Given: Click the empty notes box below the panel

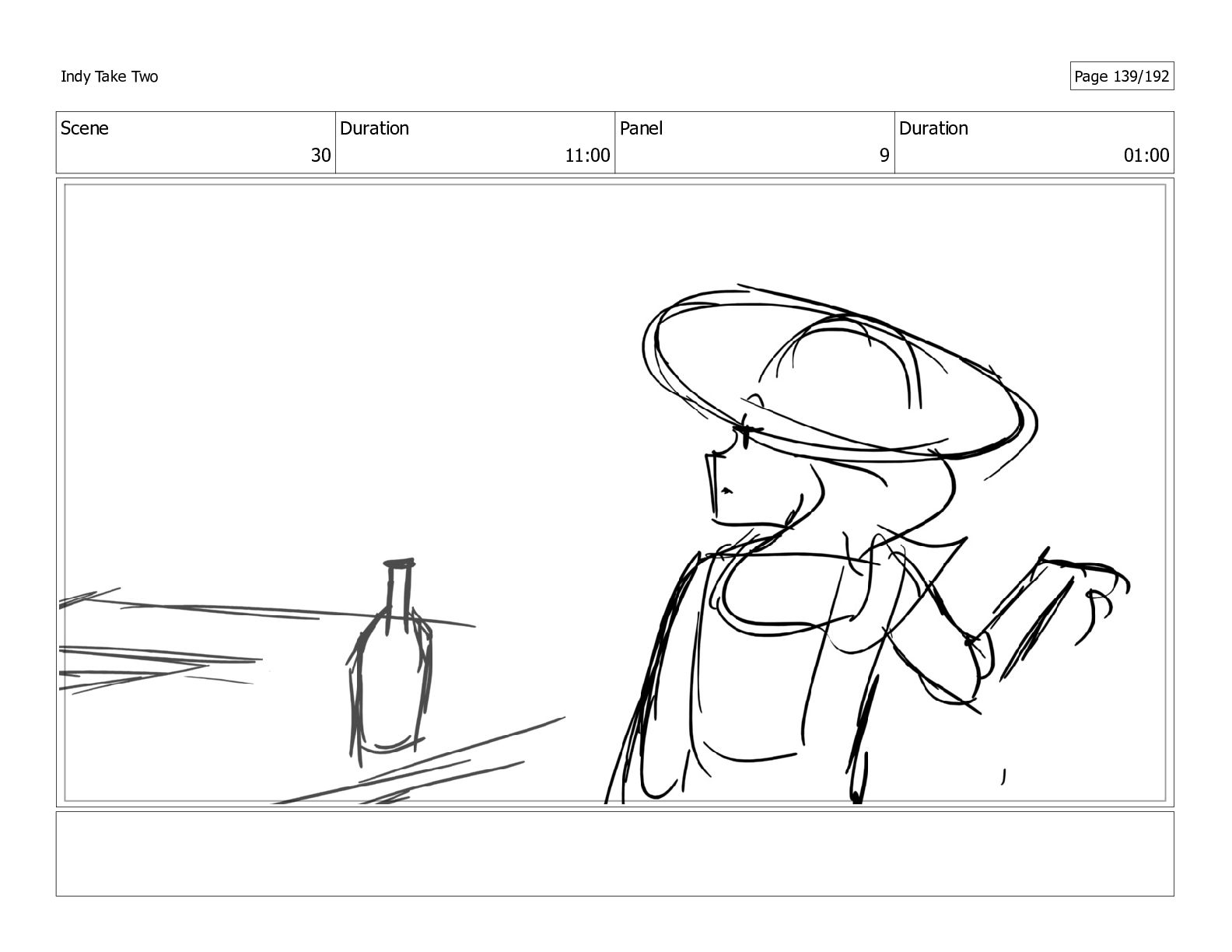Looking at the screenshot, I should (614, 854).
